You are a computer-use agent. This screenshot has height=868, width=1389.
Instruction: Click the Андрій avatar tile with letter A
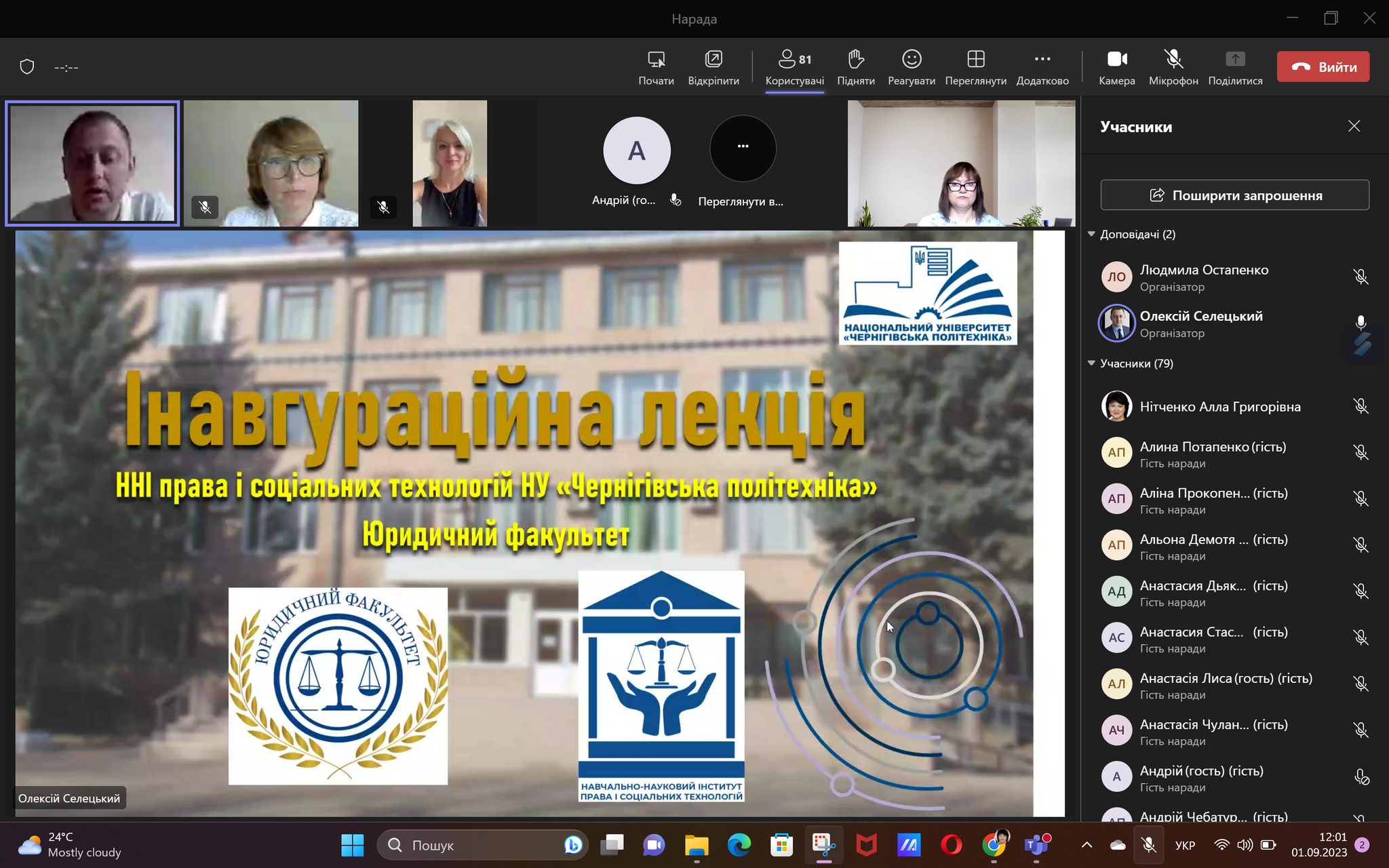[636, 151]
